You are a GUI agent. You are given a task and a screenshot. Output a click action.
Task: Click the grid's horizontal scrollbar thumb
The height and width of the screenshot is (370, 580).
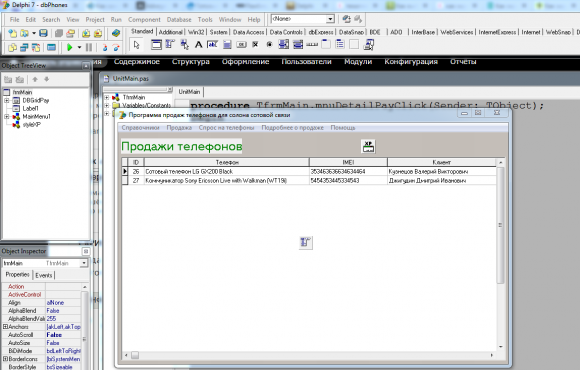(135, 355)
